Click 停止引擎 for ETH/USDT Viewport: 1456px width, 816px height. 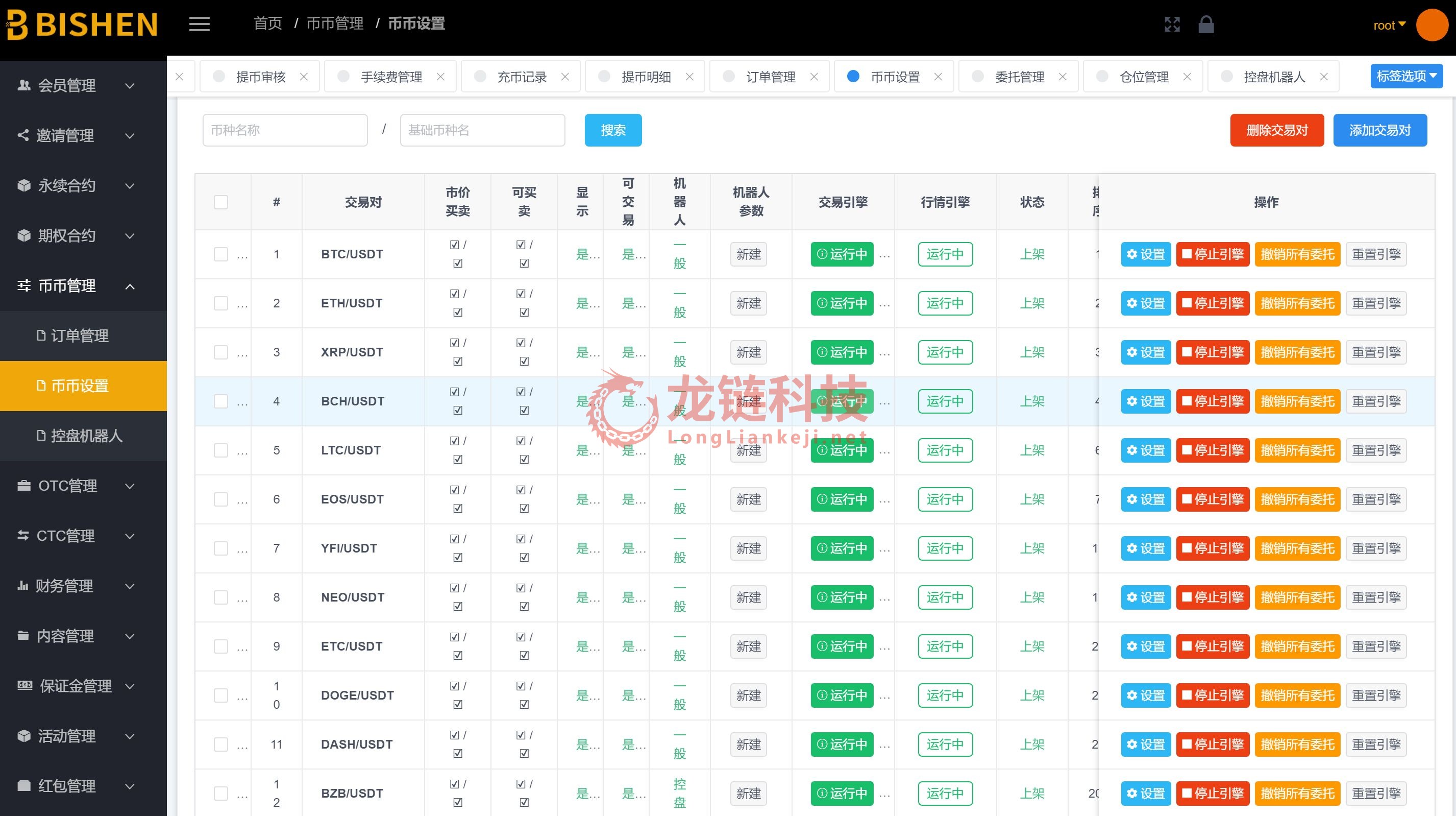click(1213, 304)
